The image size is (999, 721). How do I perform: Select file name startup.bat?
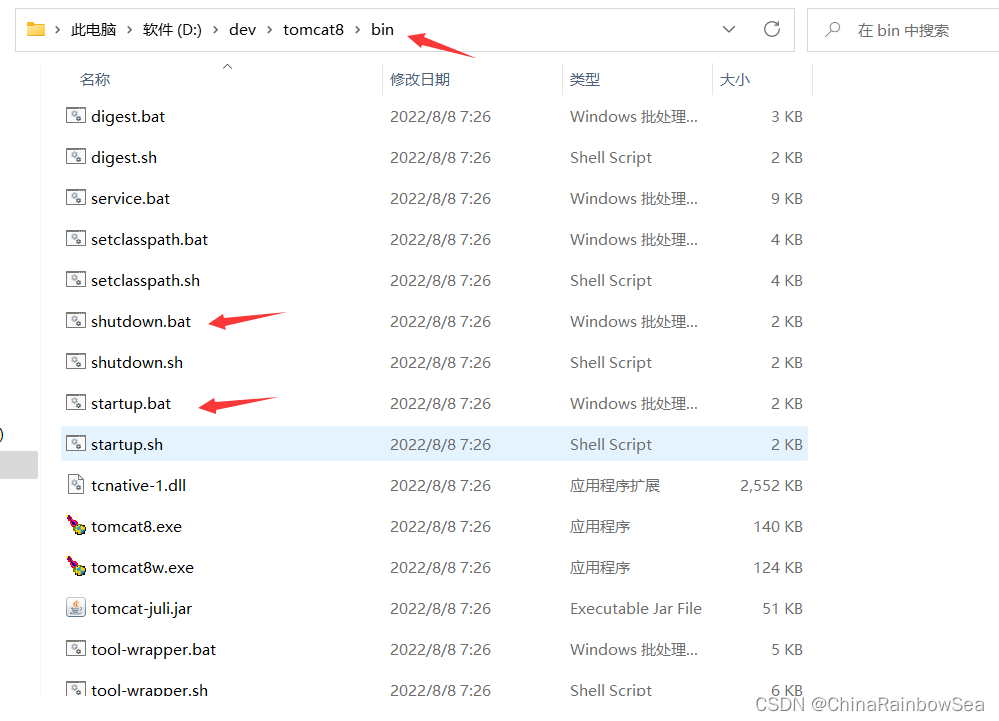point(131,404)
